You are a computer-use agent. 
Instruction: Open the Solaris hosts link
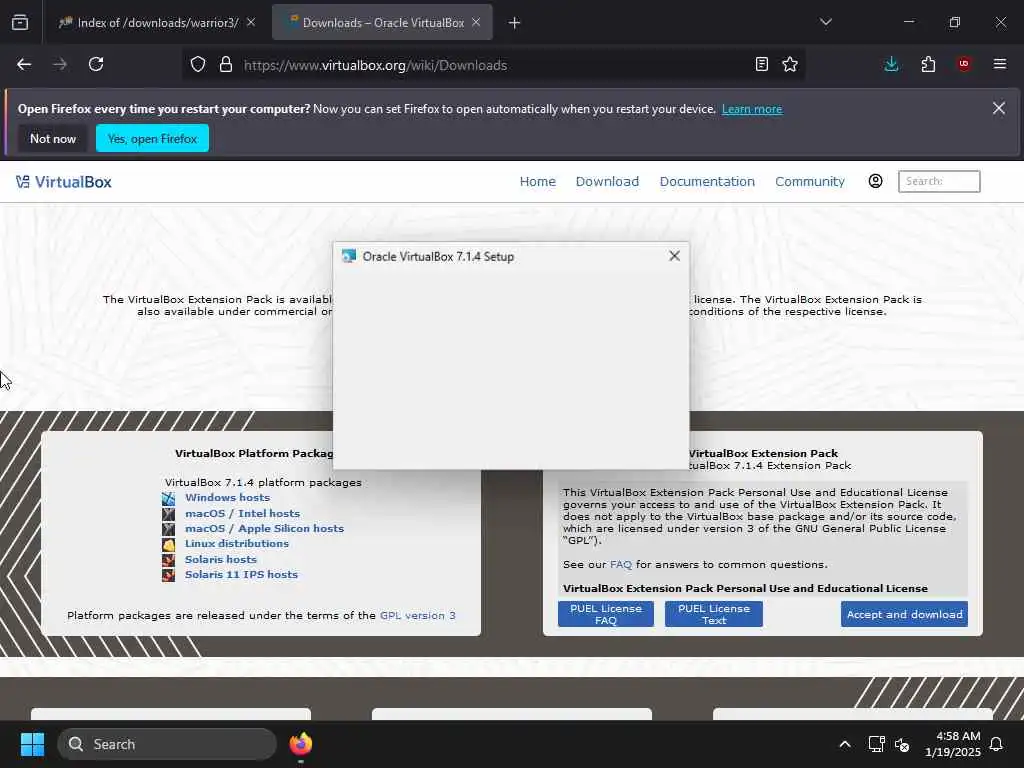click(221, 560)
